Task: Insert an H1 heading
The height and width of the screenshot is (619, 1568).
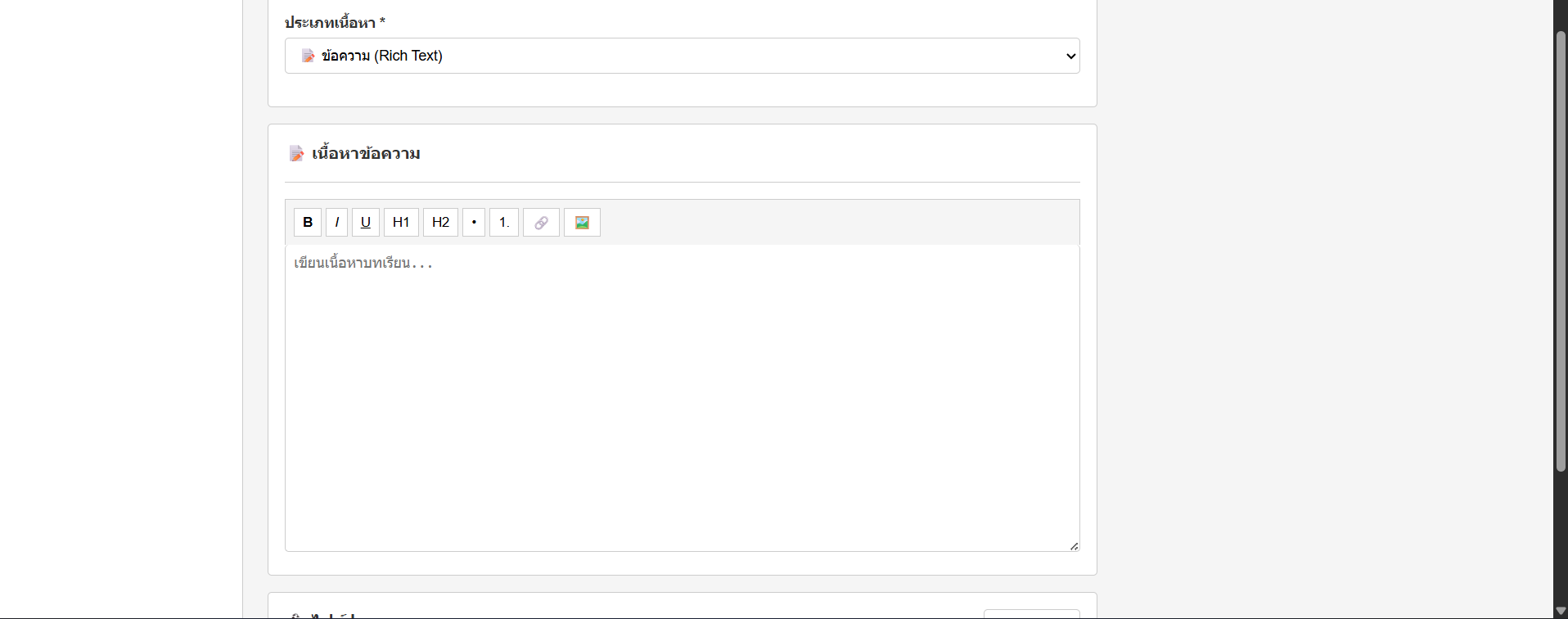Action: (401, 222)
